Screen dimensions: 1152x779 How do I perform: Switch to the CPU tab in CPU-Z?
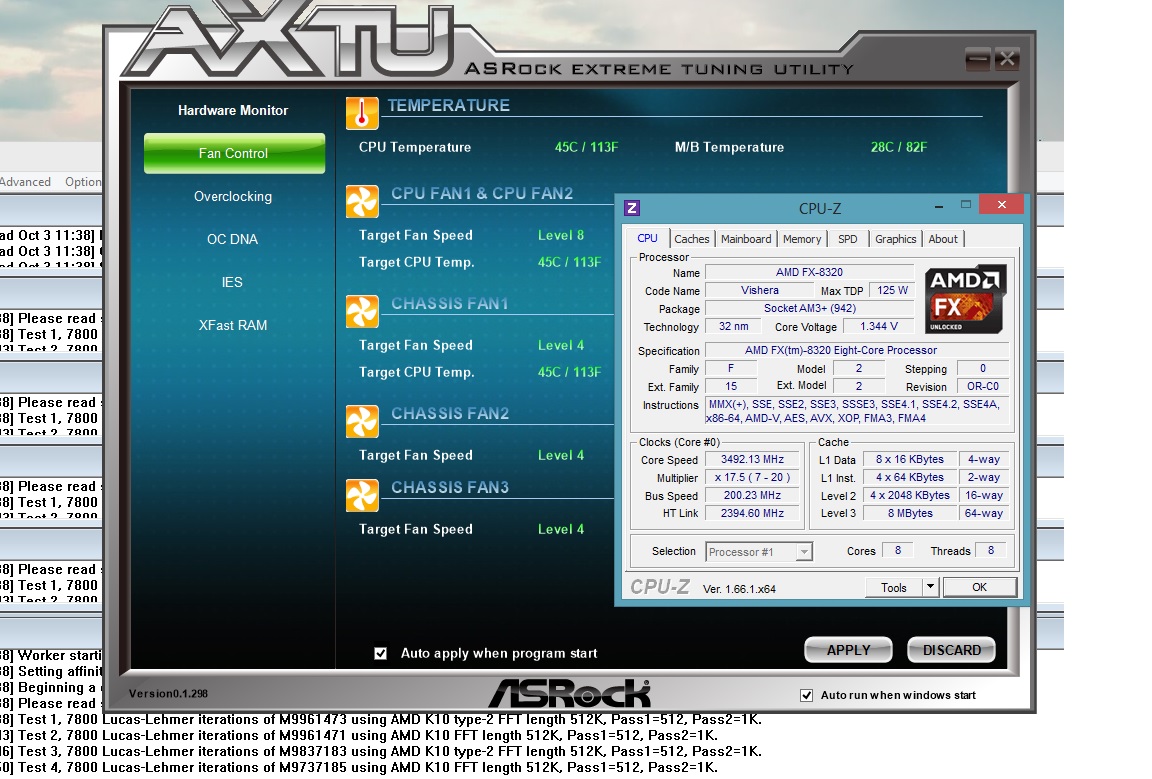647,239
